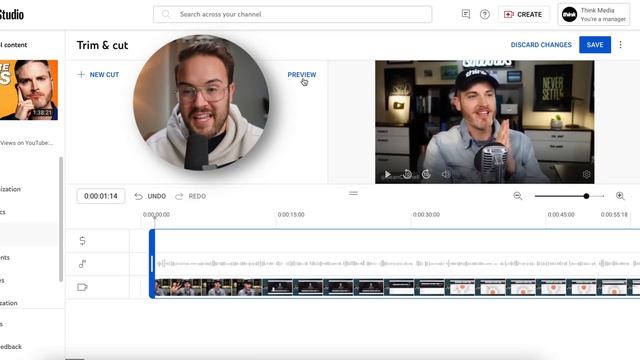Click the undo arrow icon
Viewport: 640px width, 360px height.
pyautogui.click(x=138, y=196)
